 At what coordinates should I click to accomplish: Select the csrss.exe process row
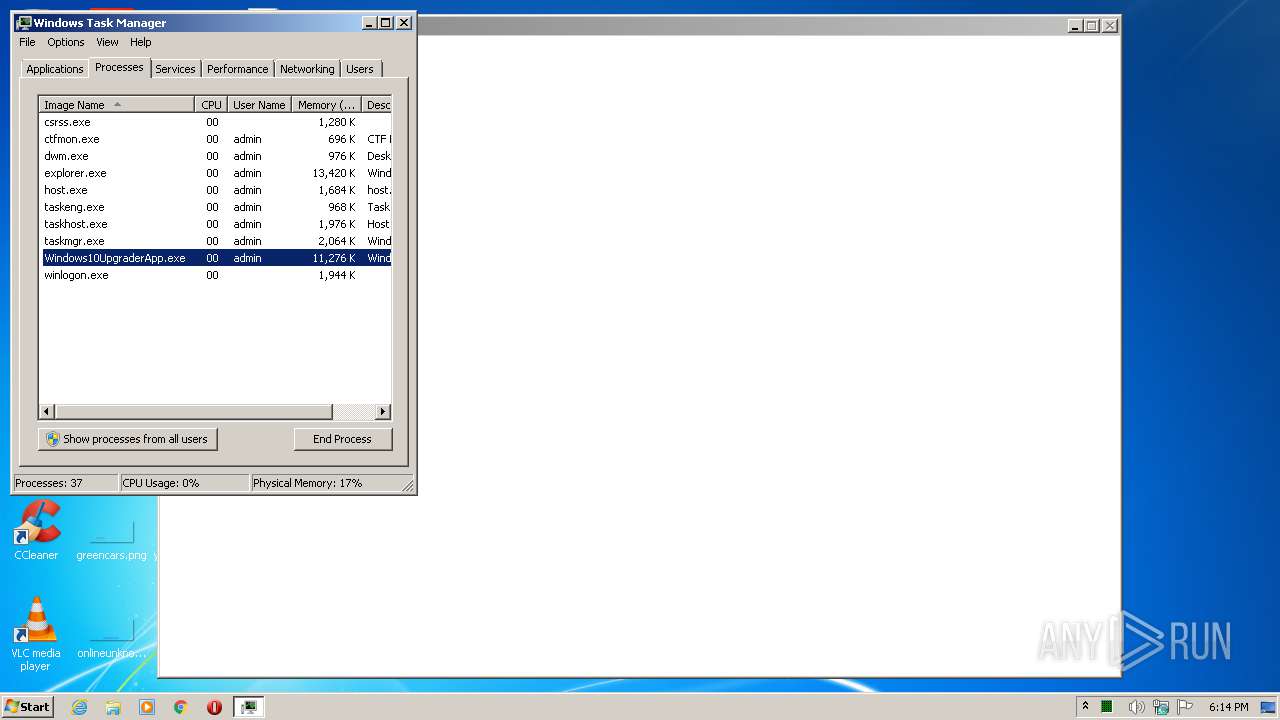pos(215,122)
